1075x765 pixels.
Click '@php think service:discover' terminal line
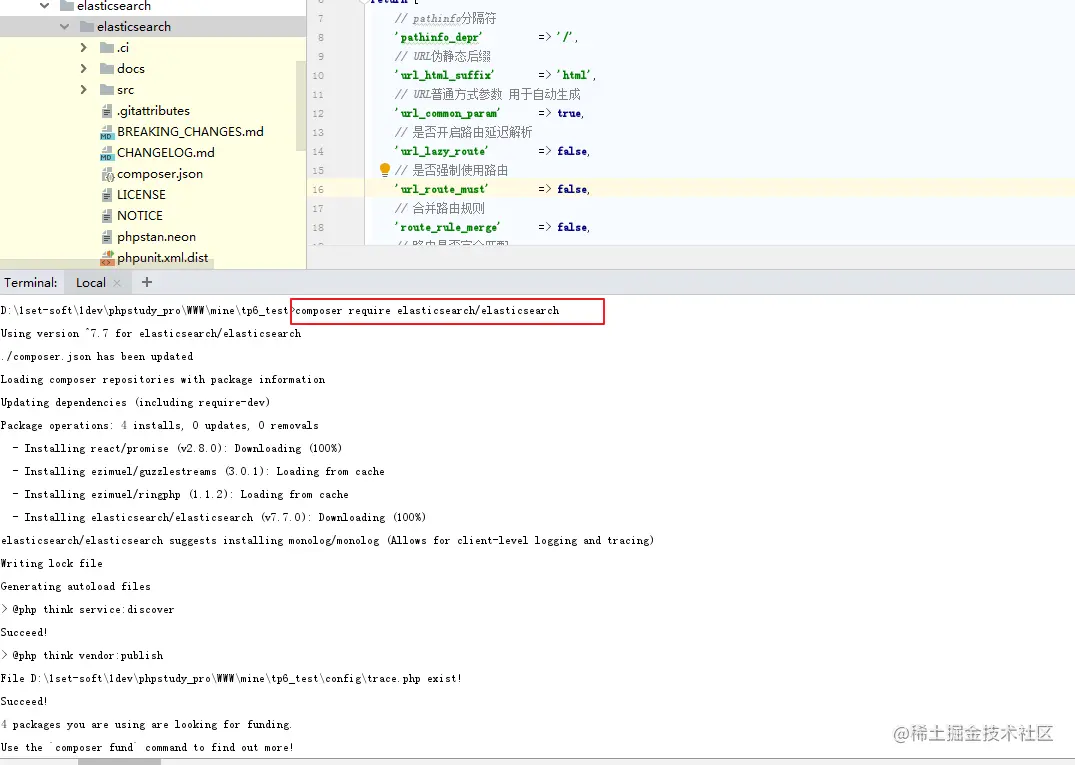88,609
